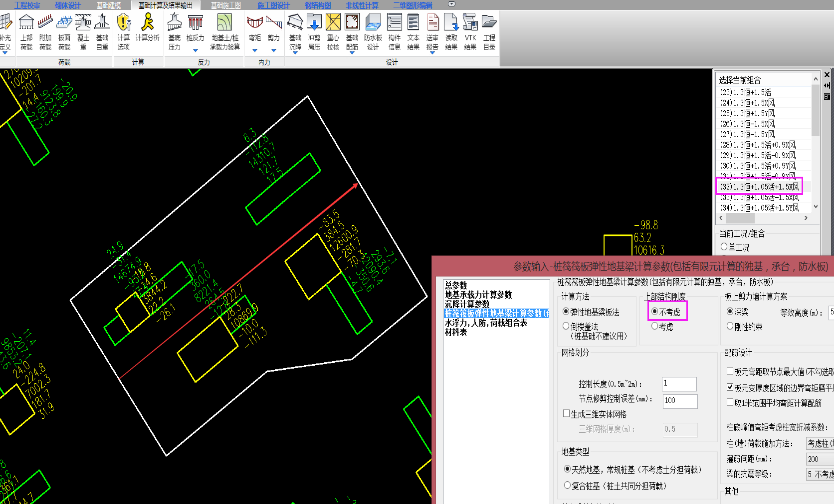Select 材料表 in parameter list
Image resolution: width=834 pixels, height=504 pixels.
[x=456, y=332]
